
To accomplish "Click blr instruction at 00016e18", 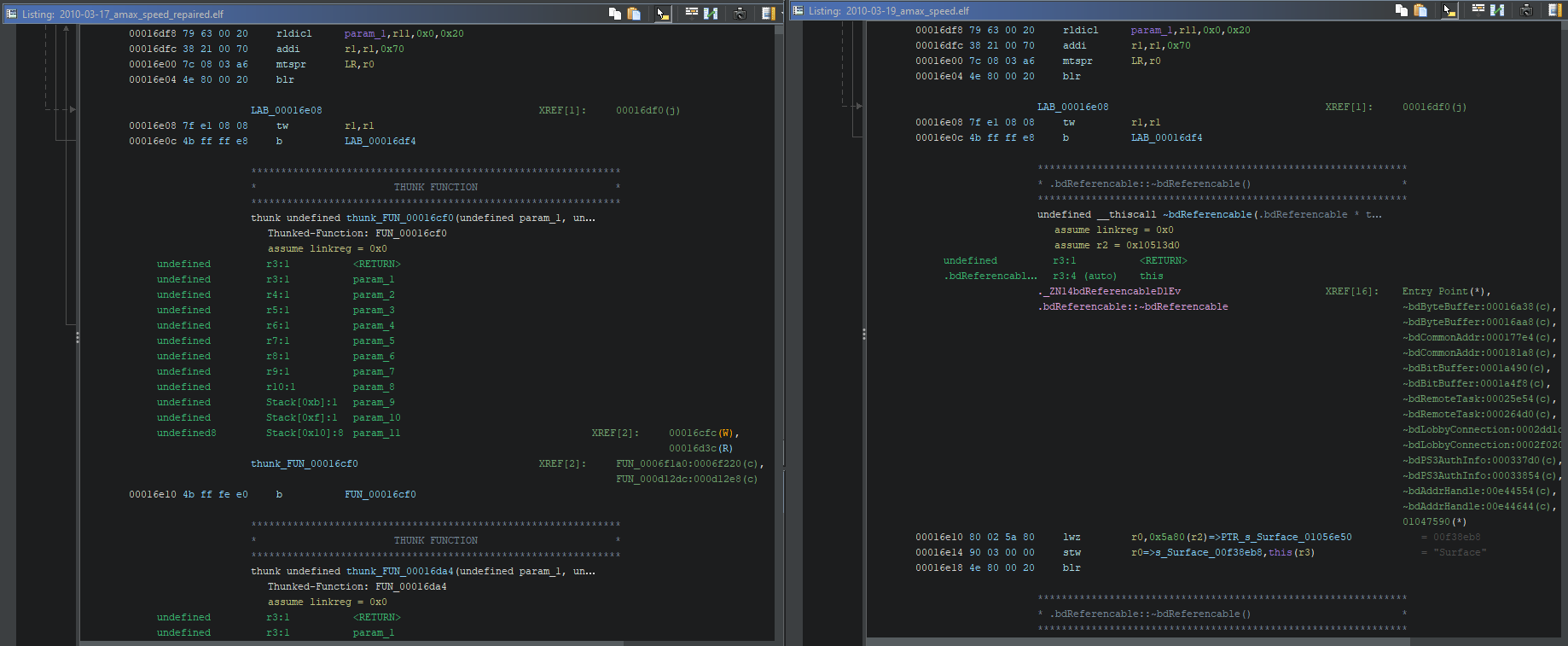I will pos(1071,568).
